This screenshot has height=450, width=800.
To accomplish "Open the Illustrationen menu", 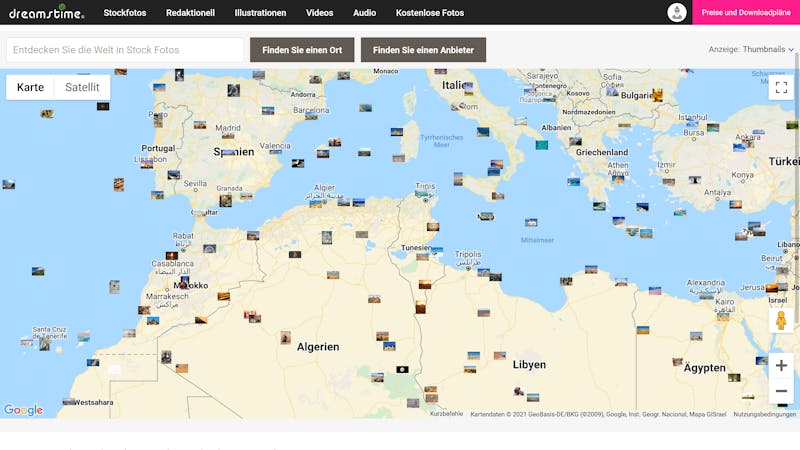I will 260,13.
